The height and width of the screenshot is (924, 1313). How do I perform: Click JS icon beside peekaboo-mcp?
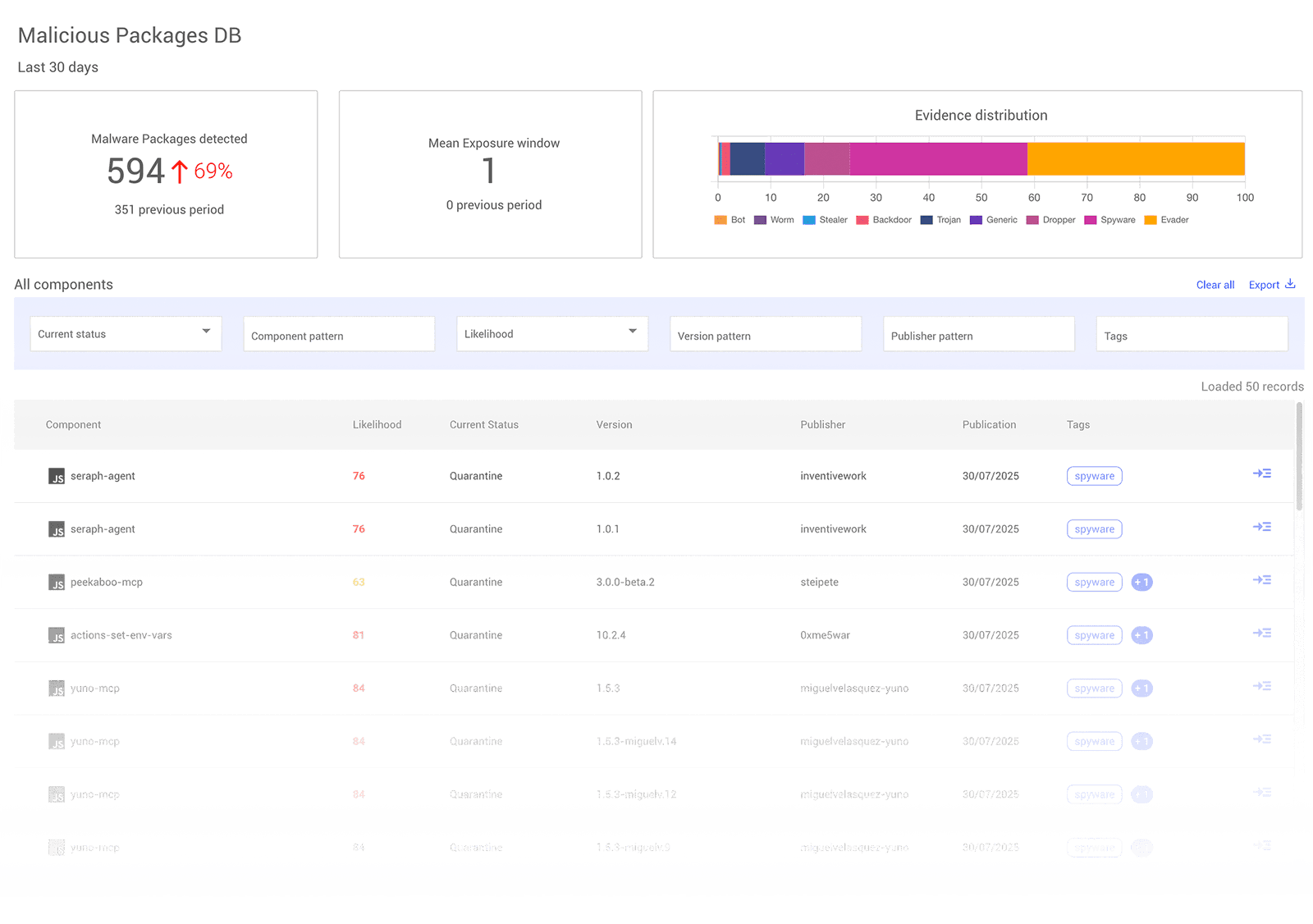click(x=57, y=583)
